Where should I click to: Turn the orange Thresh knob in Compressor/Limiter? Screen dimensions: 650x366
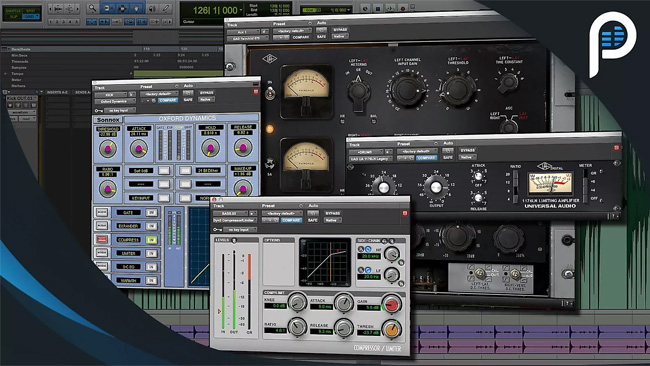pyautogui.click(x=391, y=329)
